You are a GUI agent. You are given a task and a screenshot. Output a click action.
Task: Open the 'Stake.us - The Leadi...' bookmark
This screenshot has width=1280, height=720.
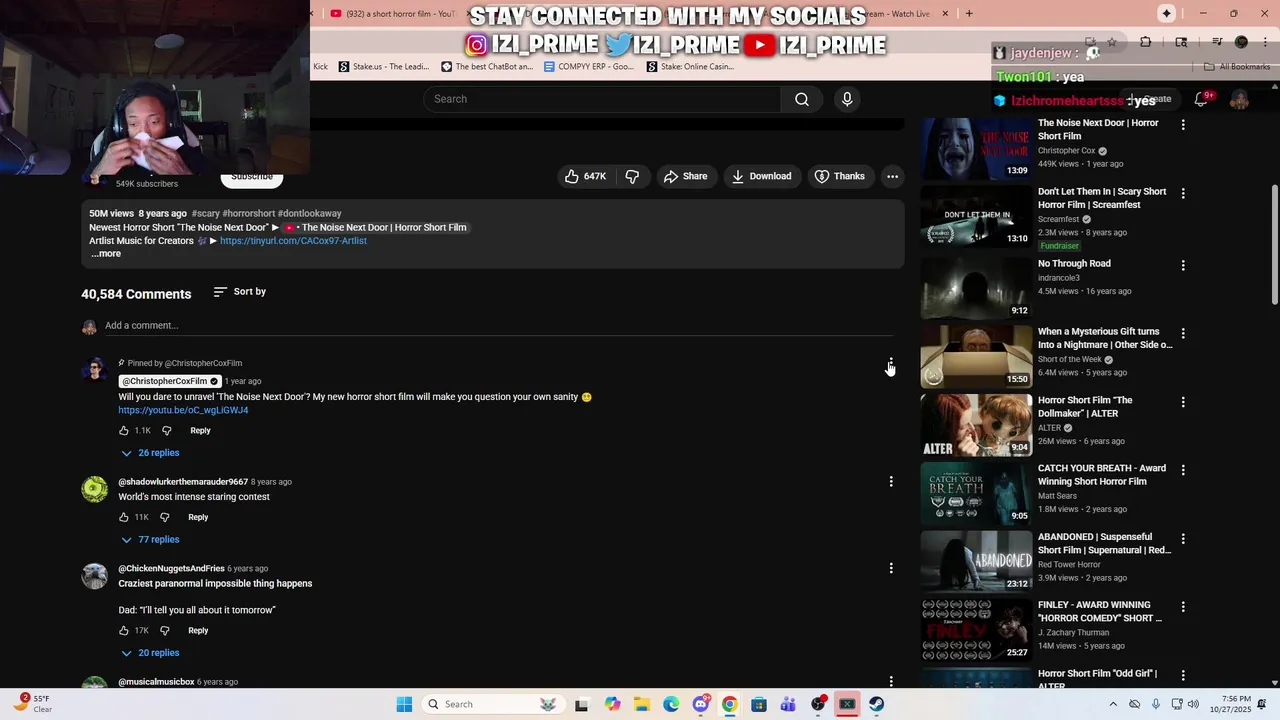(x=384, y=67)
